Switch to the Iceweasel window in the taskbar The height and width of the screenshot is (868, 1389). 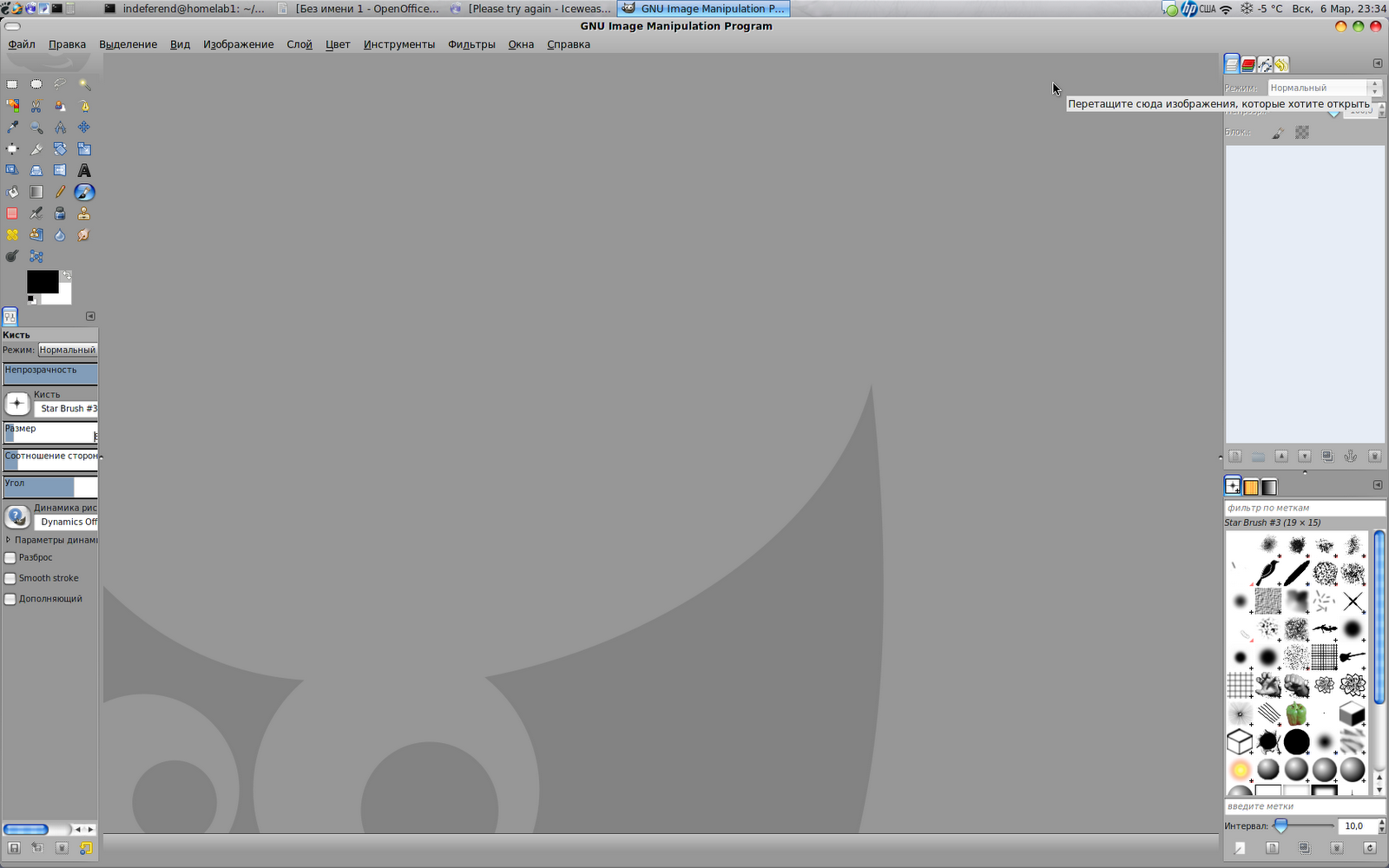(531, 9)
